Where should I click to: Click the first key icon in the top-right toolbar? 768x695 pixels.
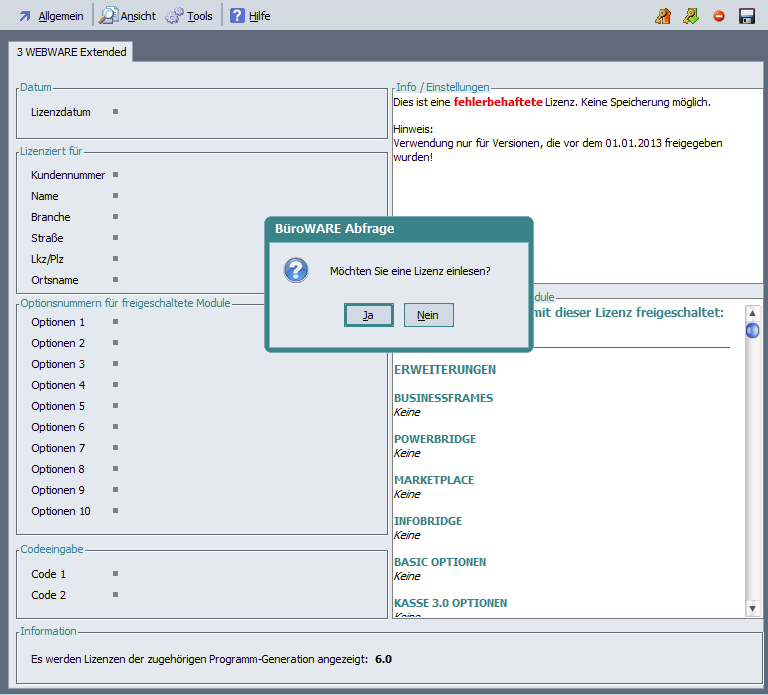click(x=663, y=16)
